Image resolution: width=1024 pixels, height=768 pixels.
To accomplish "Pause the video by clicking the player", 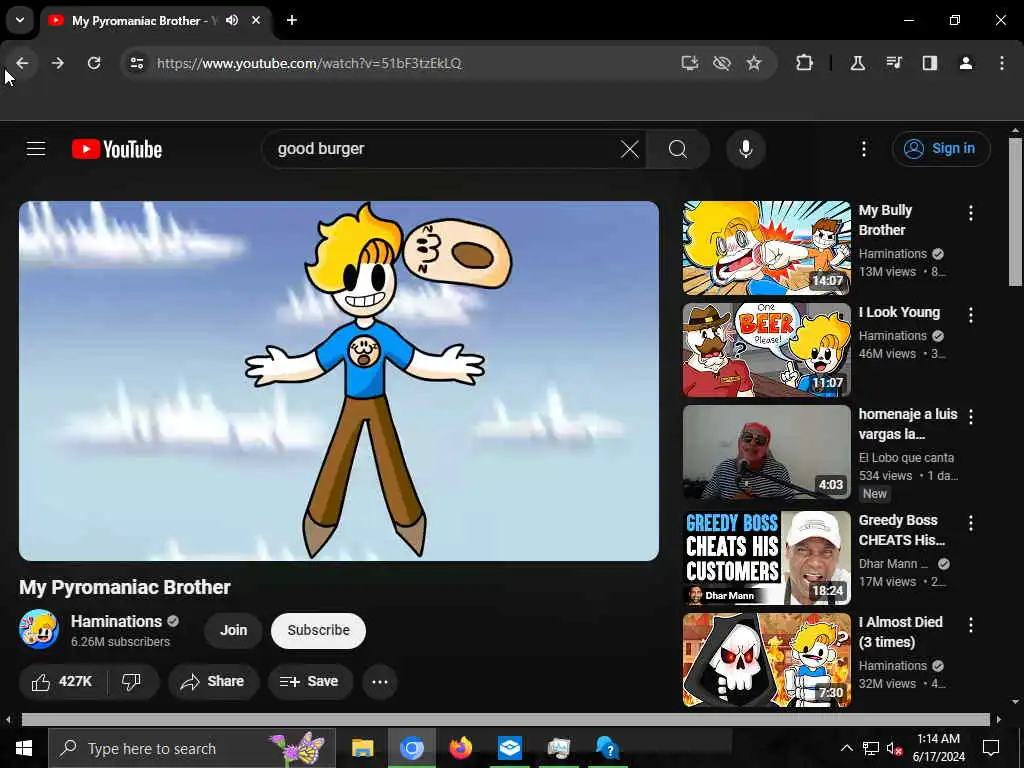I will tap(339, 381).
